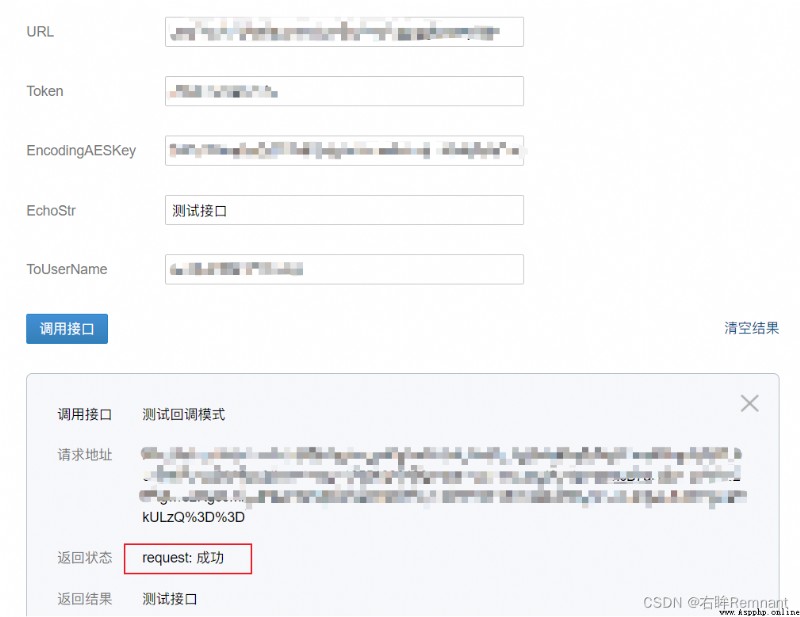800x617 pixels.
Task: Click the EncodingAESKey field label
Action: click(x=81, y=151)
